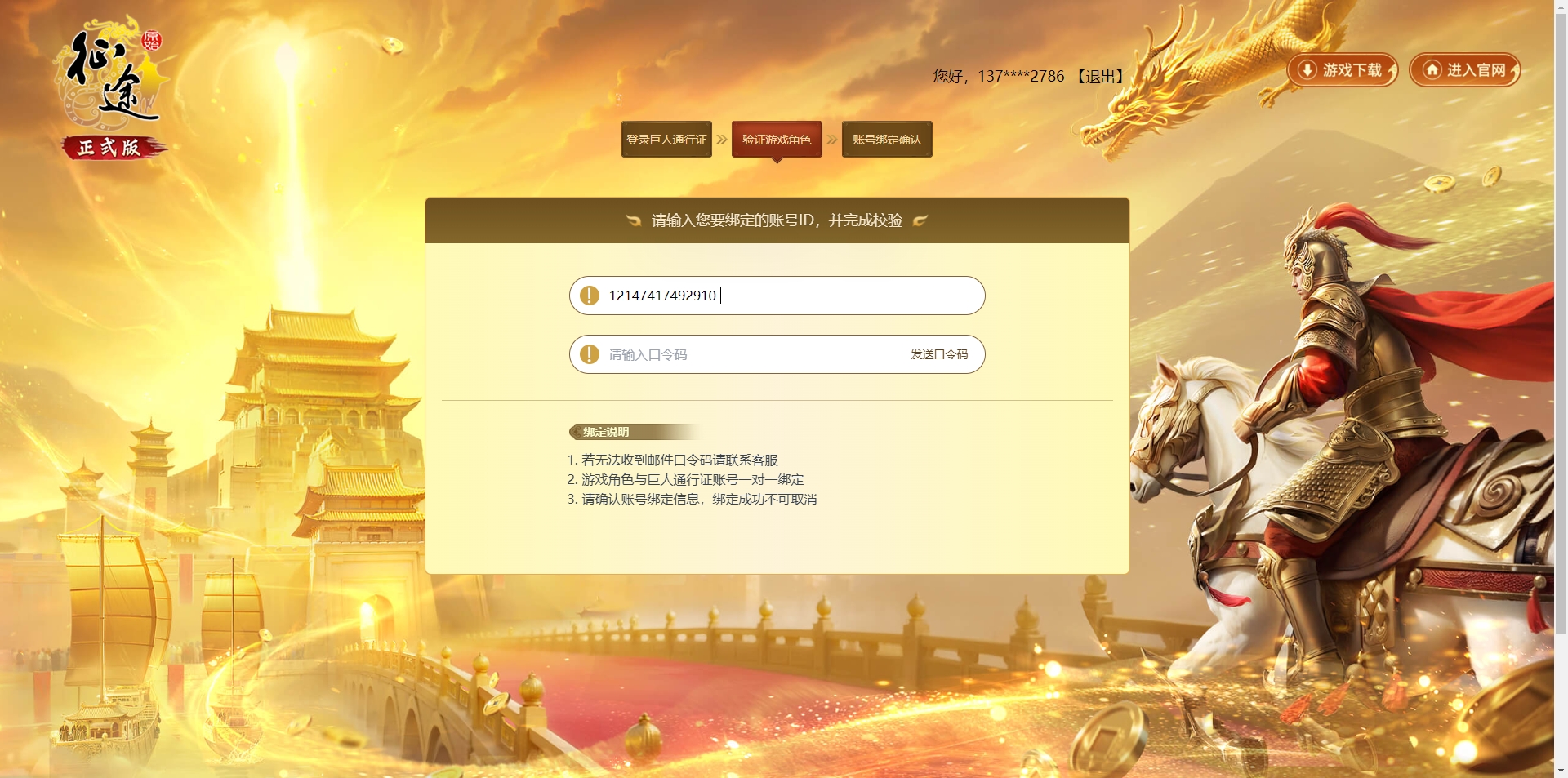The image size is (1568, 778).
Task: Log out via the 【退出】 link
Action: [1100, 77]
